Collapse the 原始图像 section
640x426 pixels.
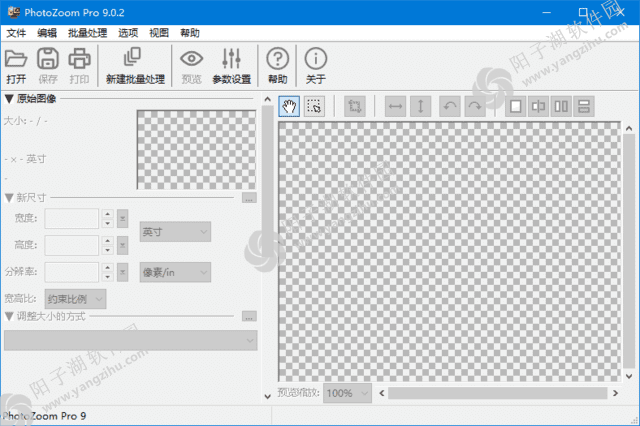(x=9, y=99)
